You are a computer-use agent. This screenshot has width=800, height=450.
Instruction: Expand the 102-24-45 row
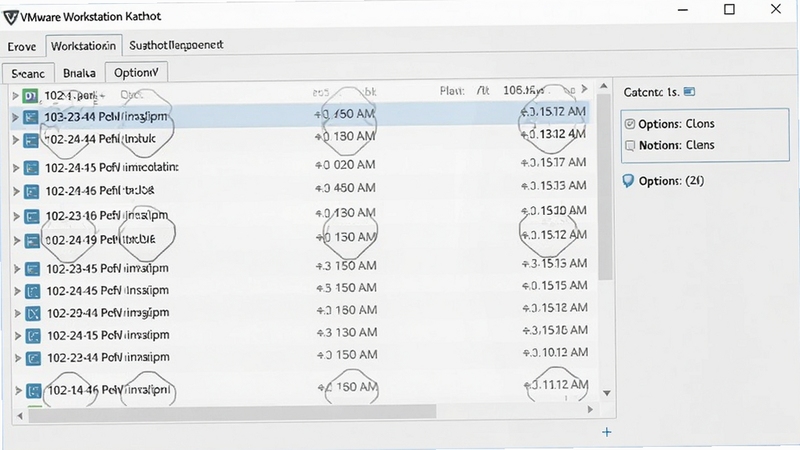point(17,291)
